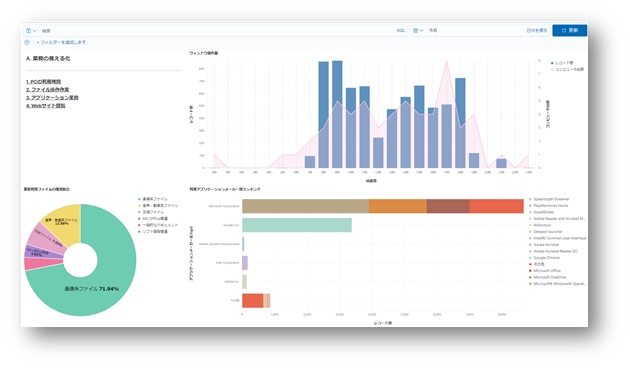Toggle コンピュータ台数 series in legend
Image resolution: width=630 pixels, height=369 pixels.
[x=567, y=70]
